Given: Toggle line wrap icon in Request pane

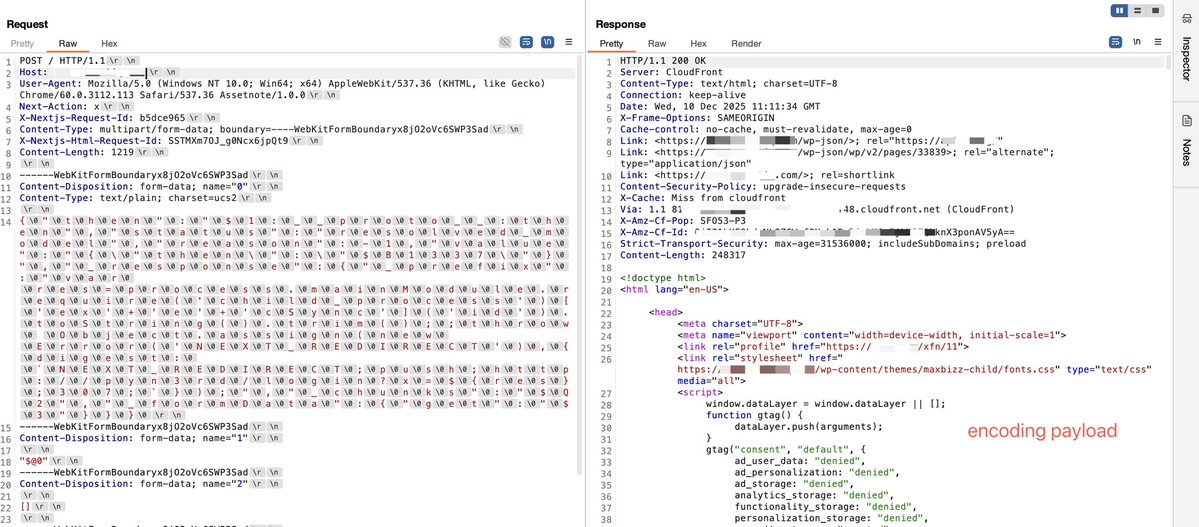Looking at the screenshot, I should coord(527,42).
